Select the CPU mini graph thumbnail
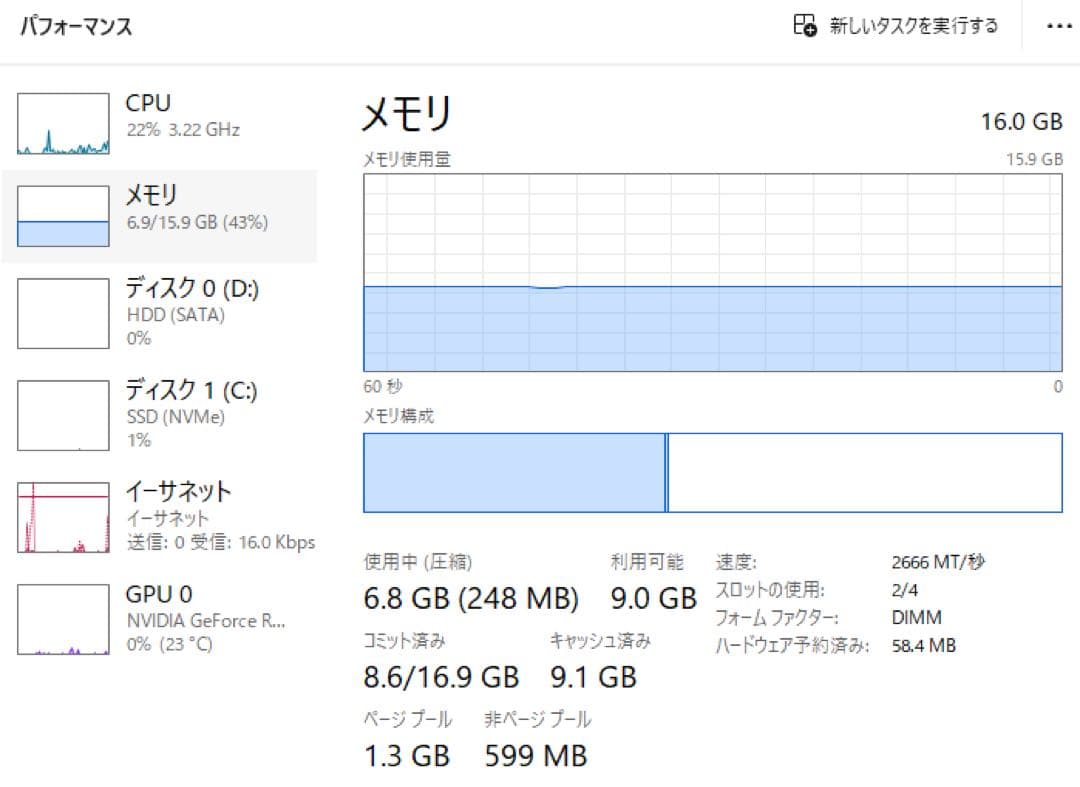Viewport: 1080px width, 787px height. coord(63,124)
